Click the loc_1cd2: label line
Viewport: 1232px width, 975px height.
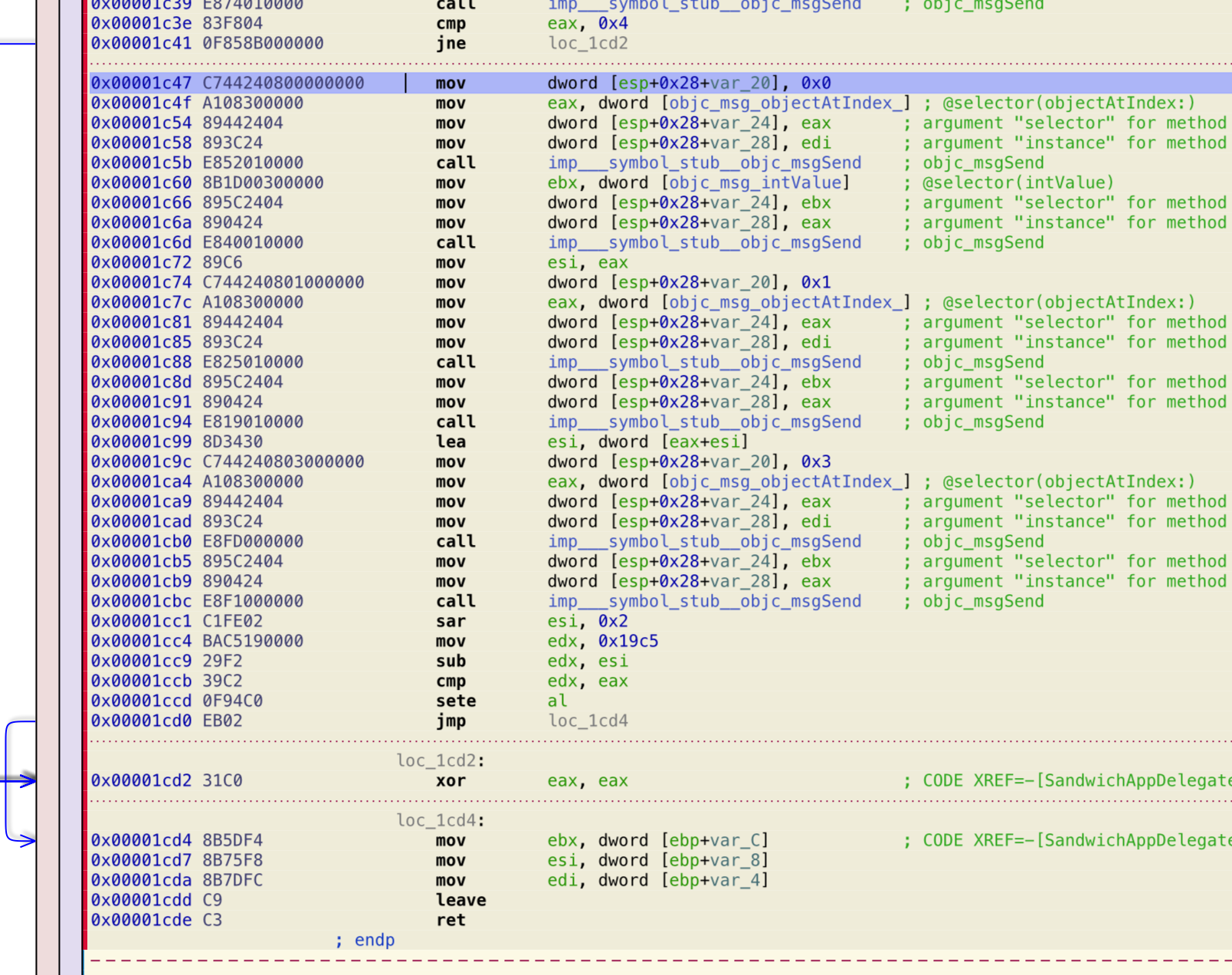[x=441, y=760]
